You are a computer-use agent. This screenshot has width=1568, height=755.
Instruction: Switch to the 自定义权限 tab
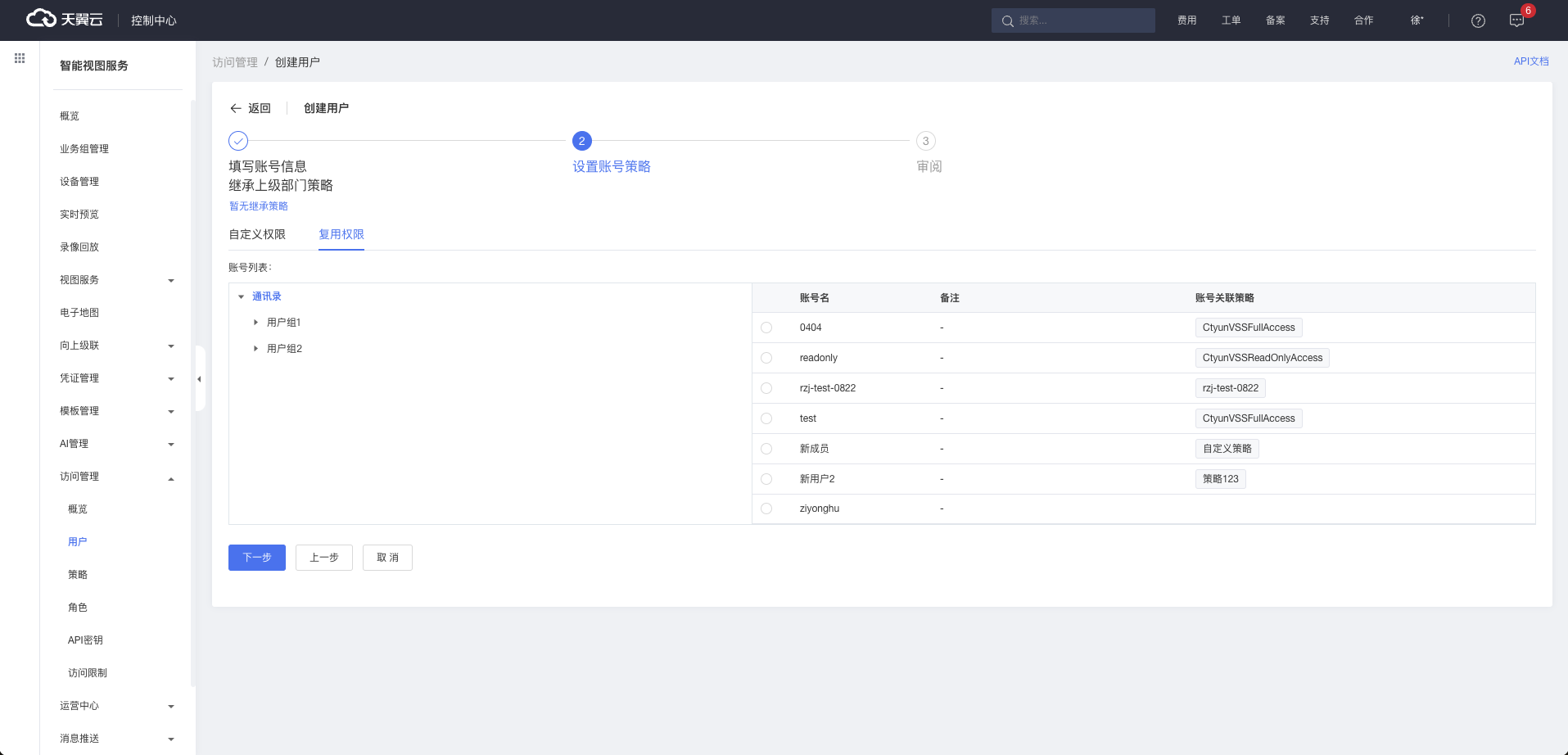(x=257, y=234)
